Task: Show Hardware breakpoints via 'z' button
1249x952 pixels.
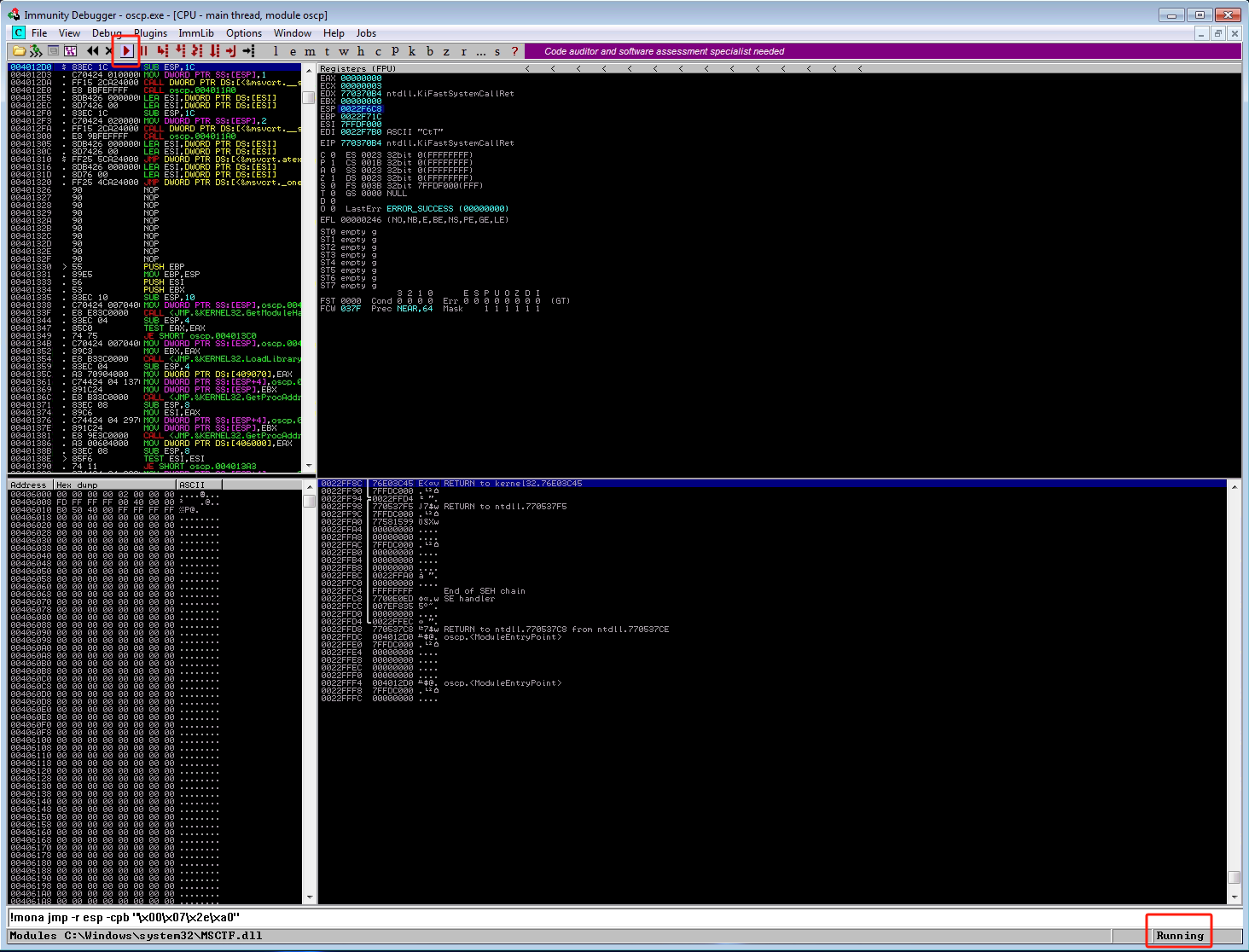Action: [x=446, y=51]
